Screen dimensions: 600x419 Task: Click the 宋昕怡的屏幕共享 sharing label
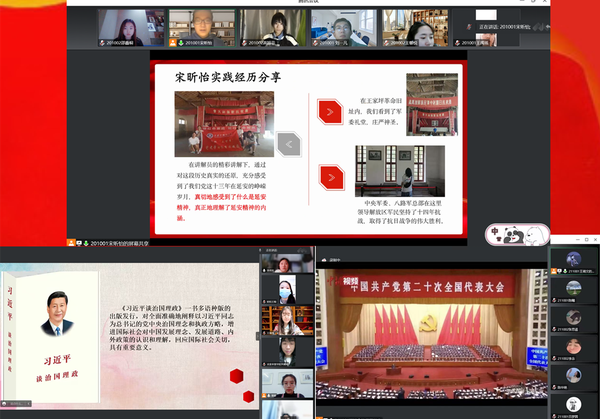coord(118,242)
